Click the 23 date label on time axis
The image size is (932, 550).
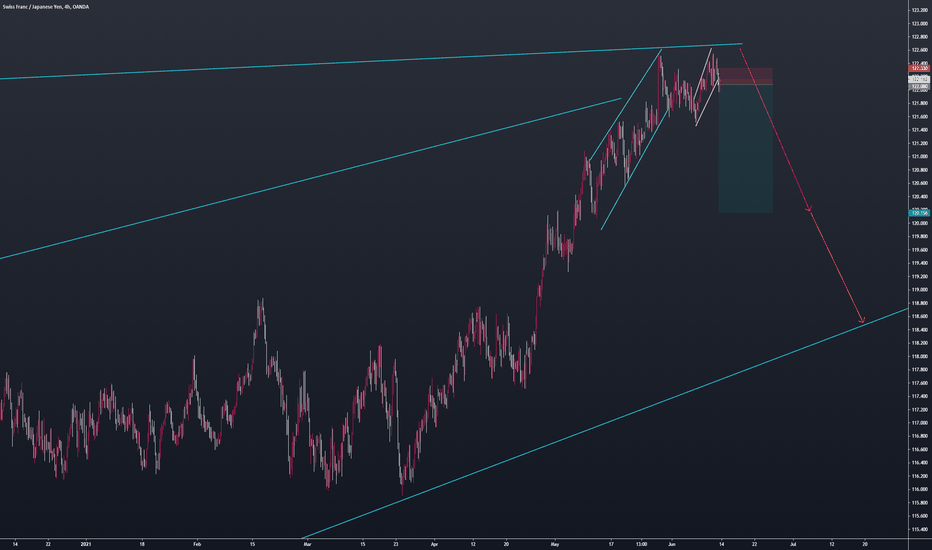(x=396, y=543)
